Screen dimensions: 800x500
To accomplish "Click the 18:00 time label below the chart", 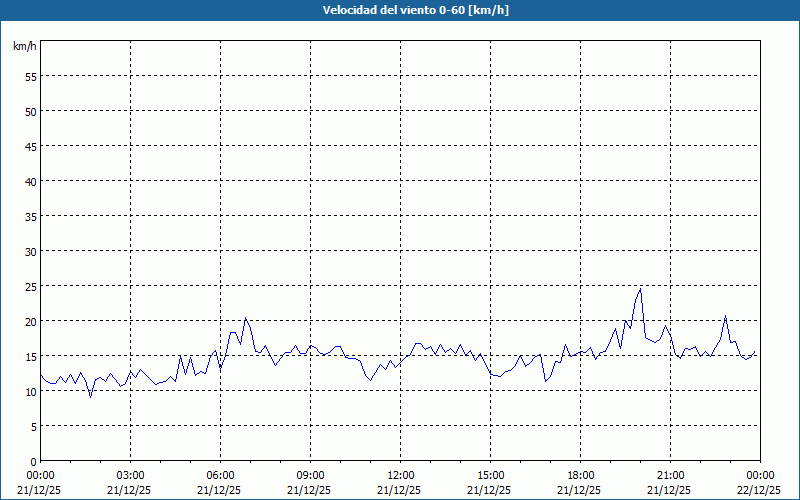I will (580, 475).
